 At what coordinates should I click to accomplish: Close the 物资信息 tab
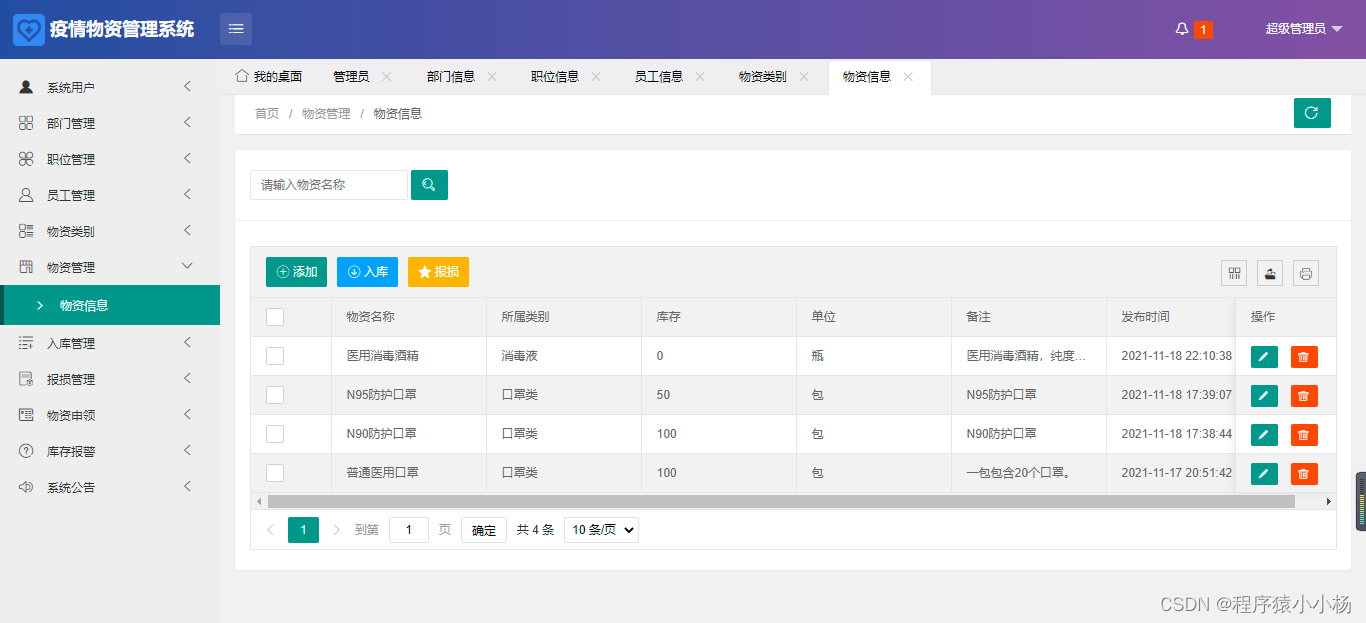908,77
